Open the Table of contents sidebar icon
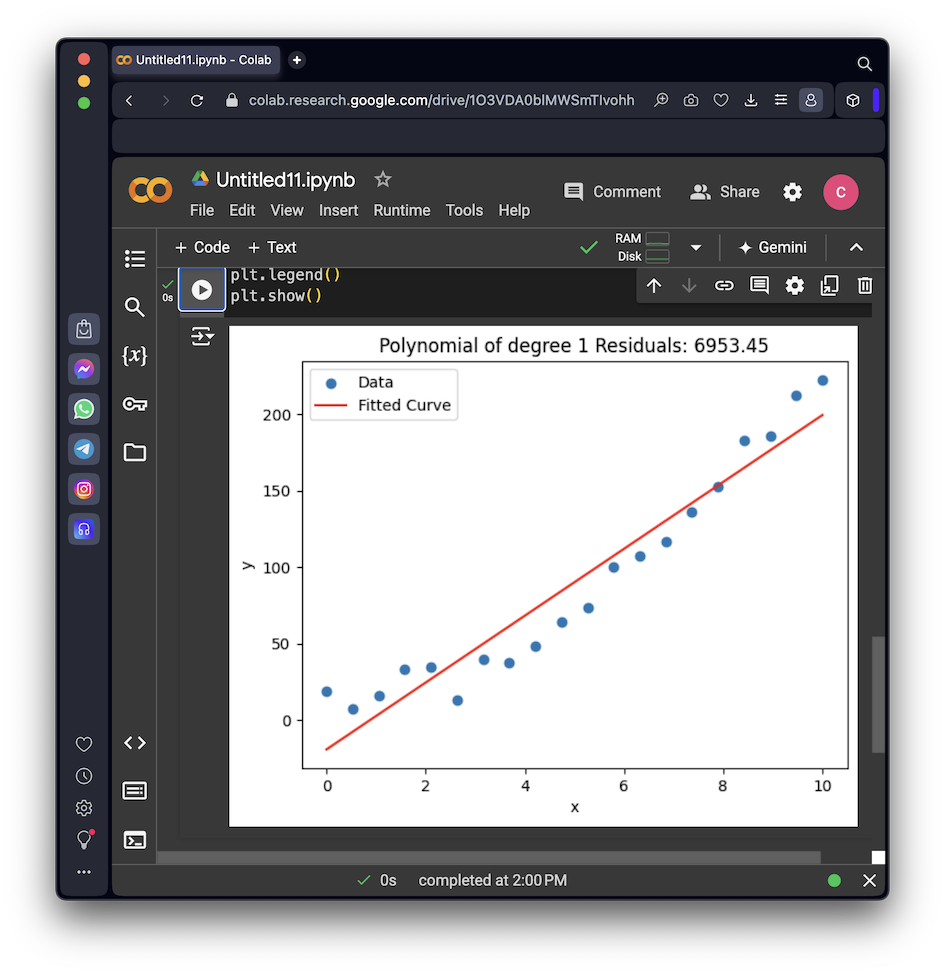Viewport: 945px width, 974px height. 135,259
